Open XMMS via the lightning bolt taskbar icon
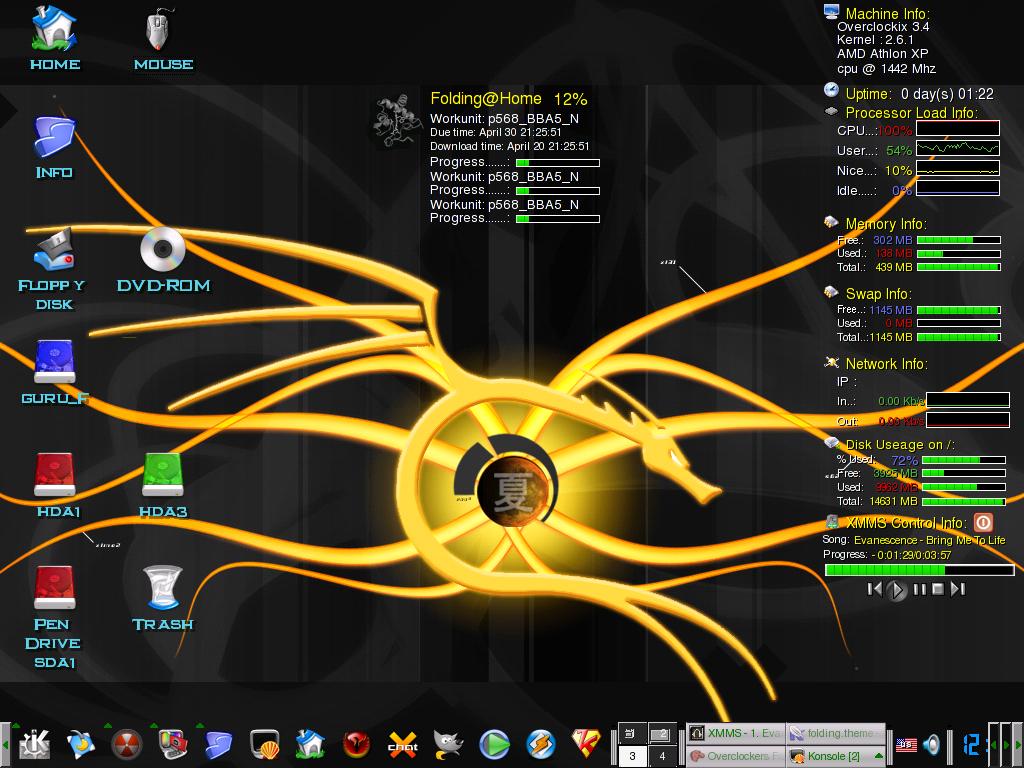 [x=538, y=744]
